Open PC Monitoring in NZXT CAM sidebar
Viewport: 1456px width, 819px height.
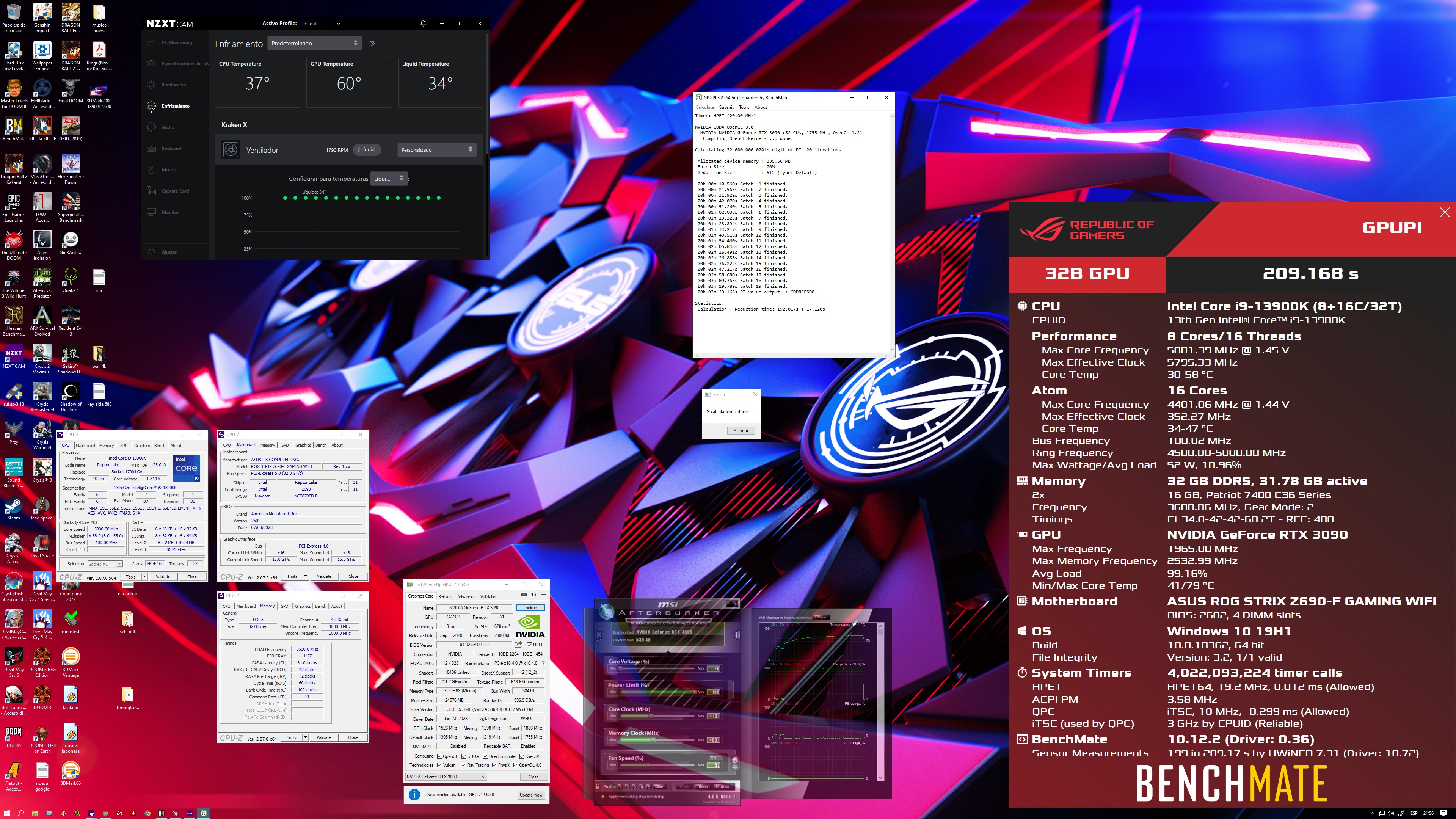[x=169, y=42]
